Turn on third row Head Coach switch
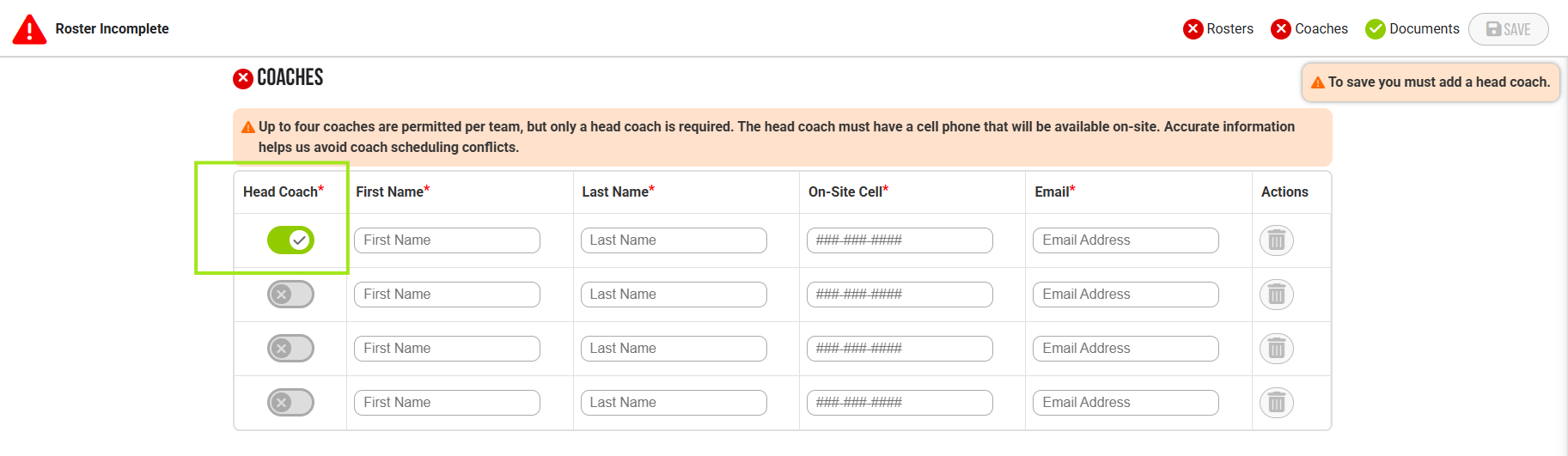 (x=290, y=349)
